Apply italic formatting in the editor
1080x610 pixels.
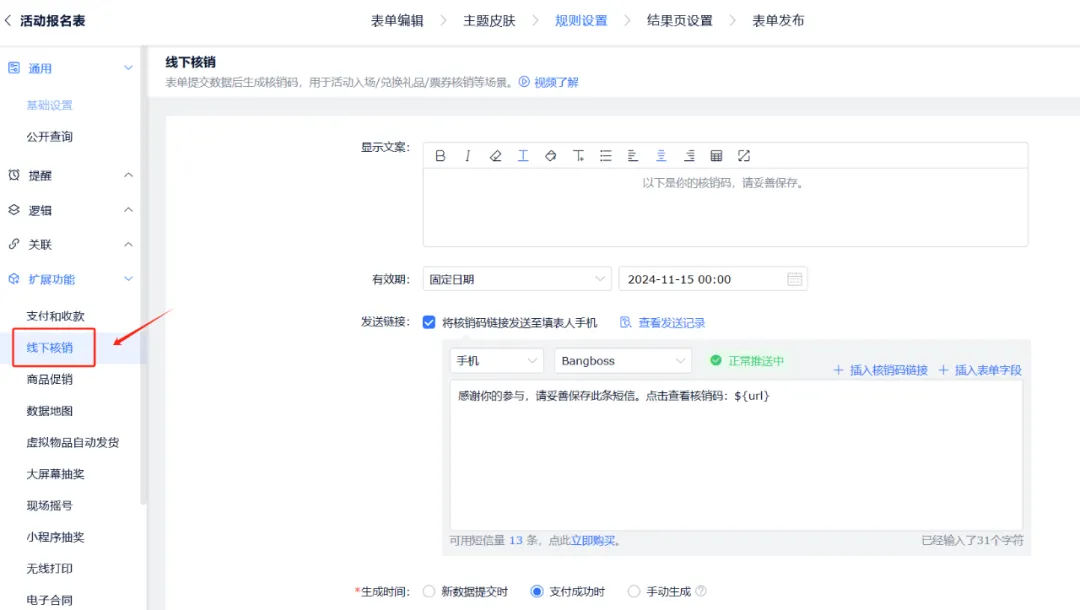(x=467, y=156)
